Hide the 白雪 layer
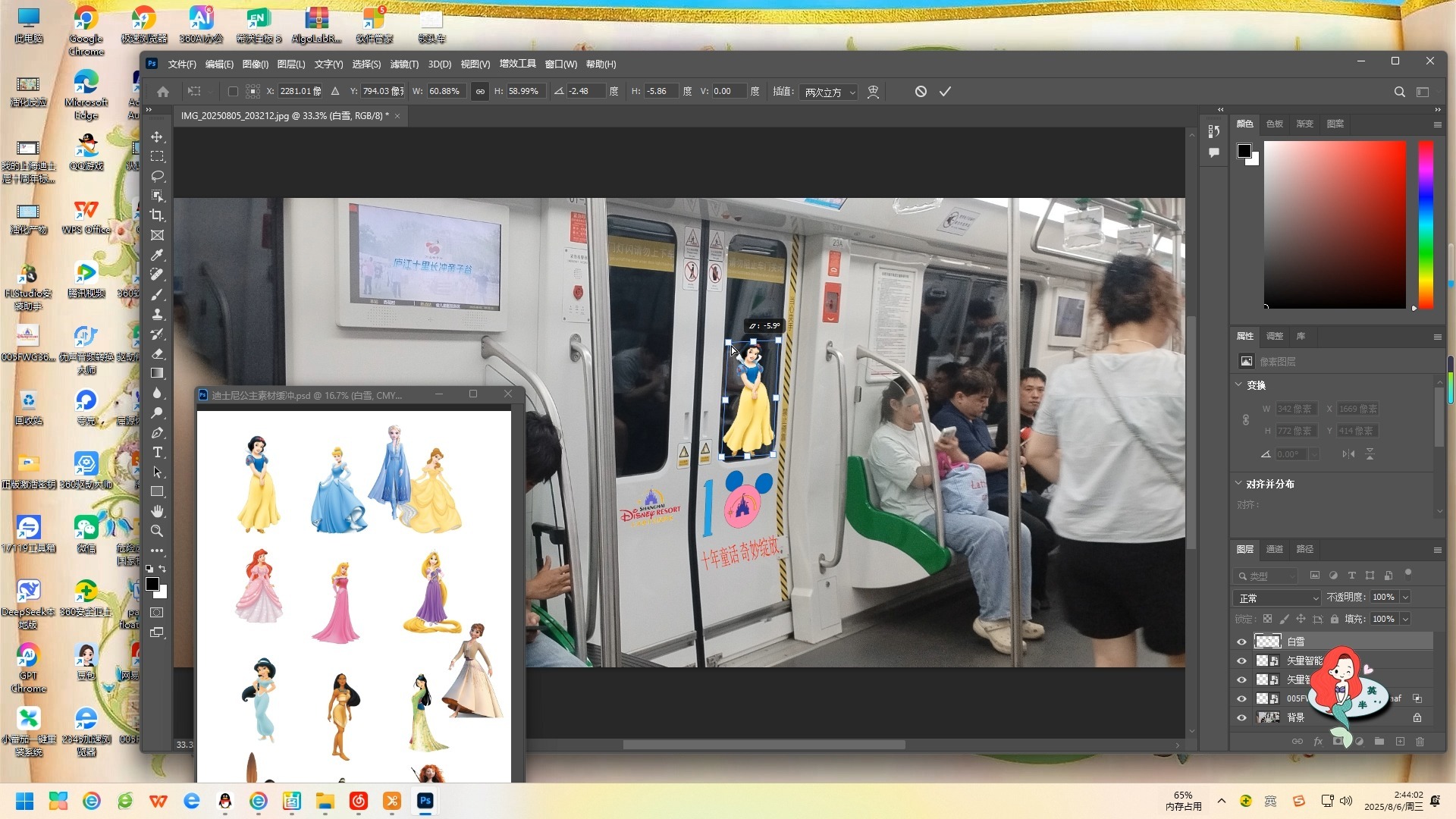The height and width of the screenshot is (819, 1456). 1241,642
